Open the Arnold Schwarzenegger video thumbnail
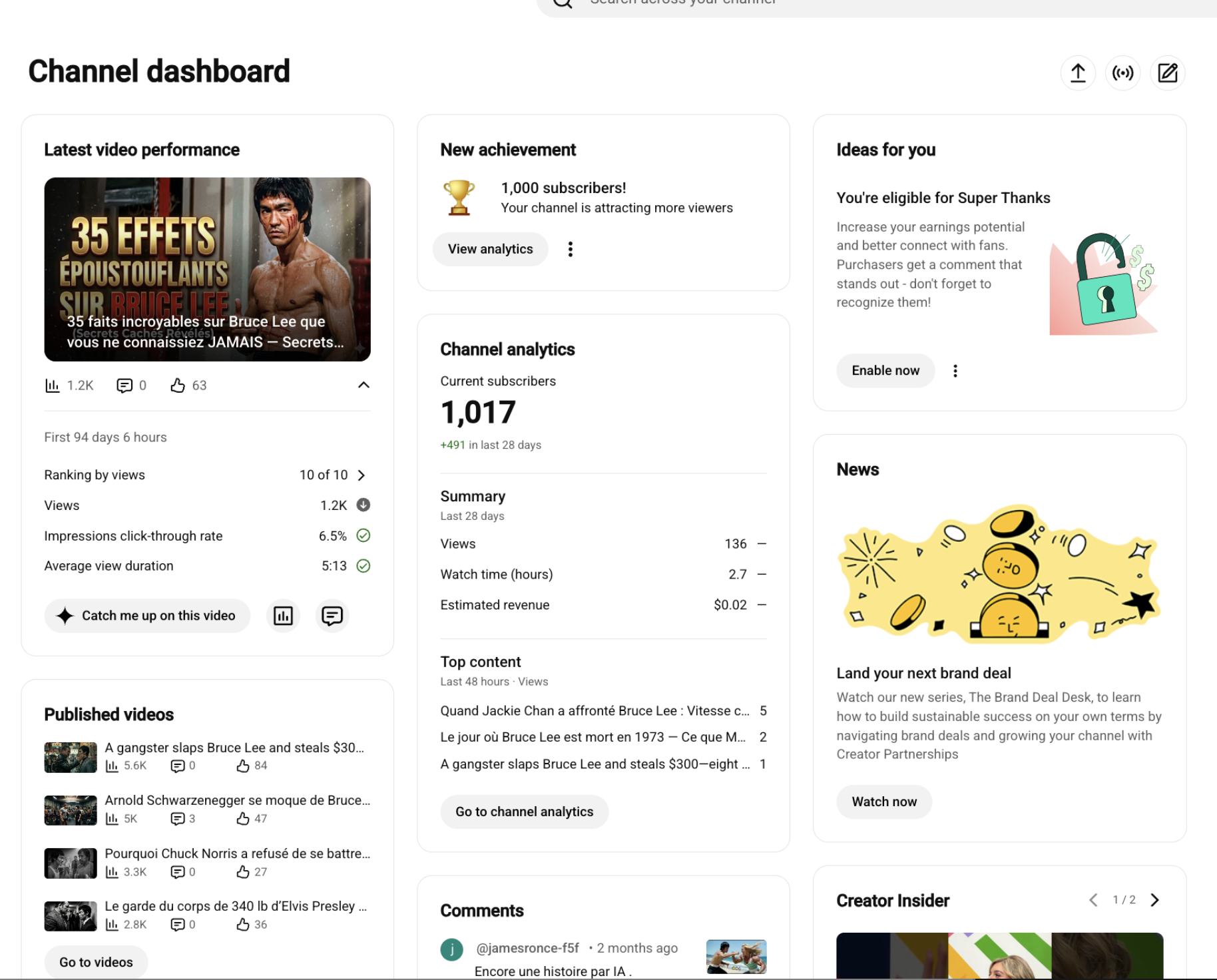 [71, 810]
